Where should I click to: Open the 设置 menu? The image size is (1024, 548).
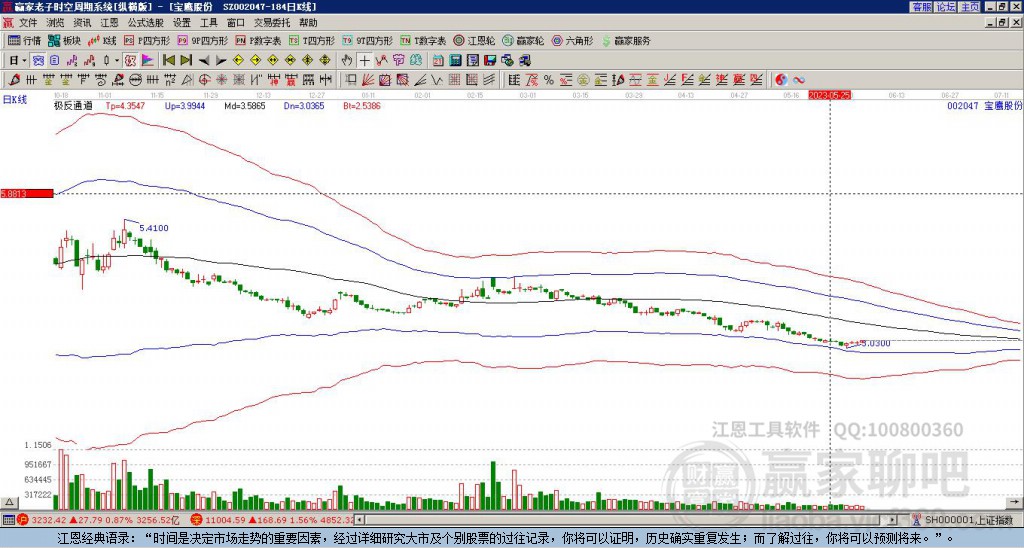pyautogui.click(x=182, y=23)
